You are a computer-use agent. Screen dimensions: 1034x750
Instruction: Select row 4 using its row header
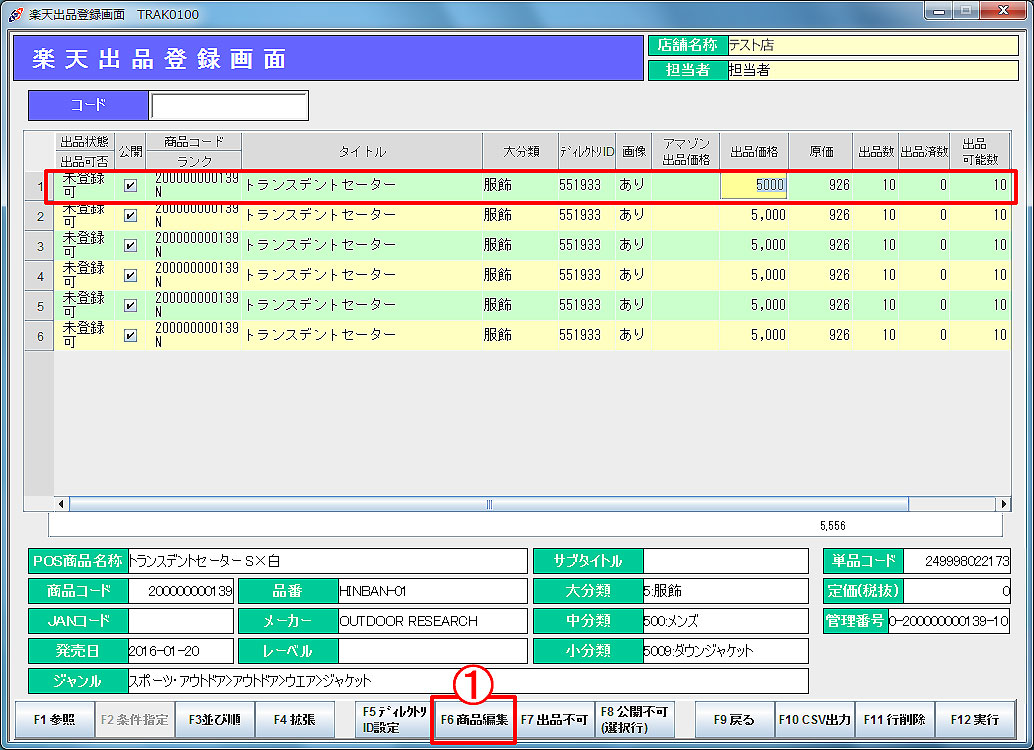(x=40, y=276)
